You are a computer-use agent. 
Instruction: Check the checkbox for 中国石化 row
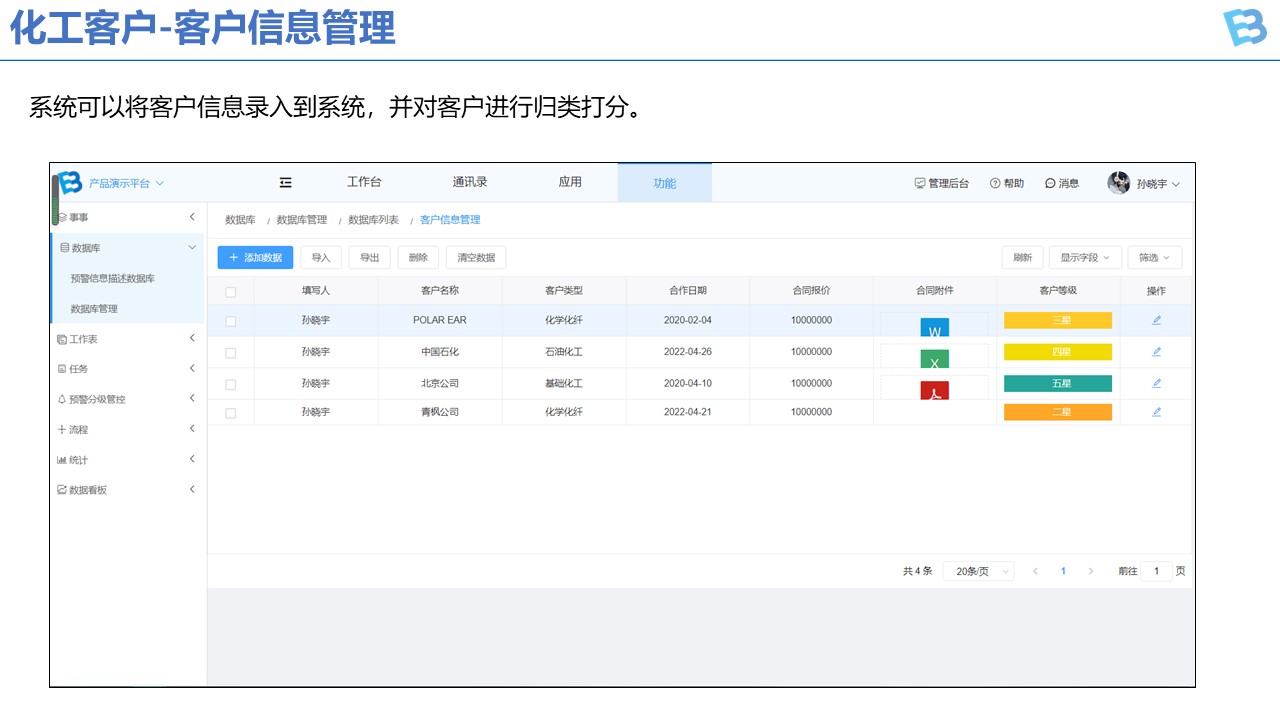[231, 353]
